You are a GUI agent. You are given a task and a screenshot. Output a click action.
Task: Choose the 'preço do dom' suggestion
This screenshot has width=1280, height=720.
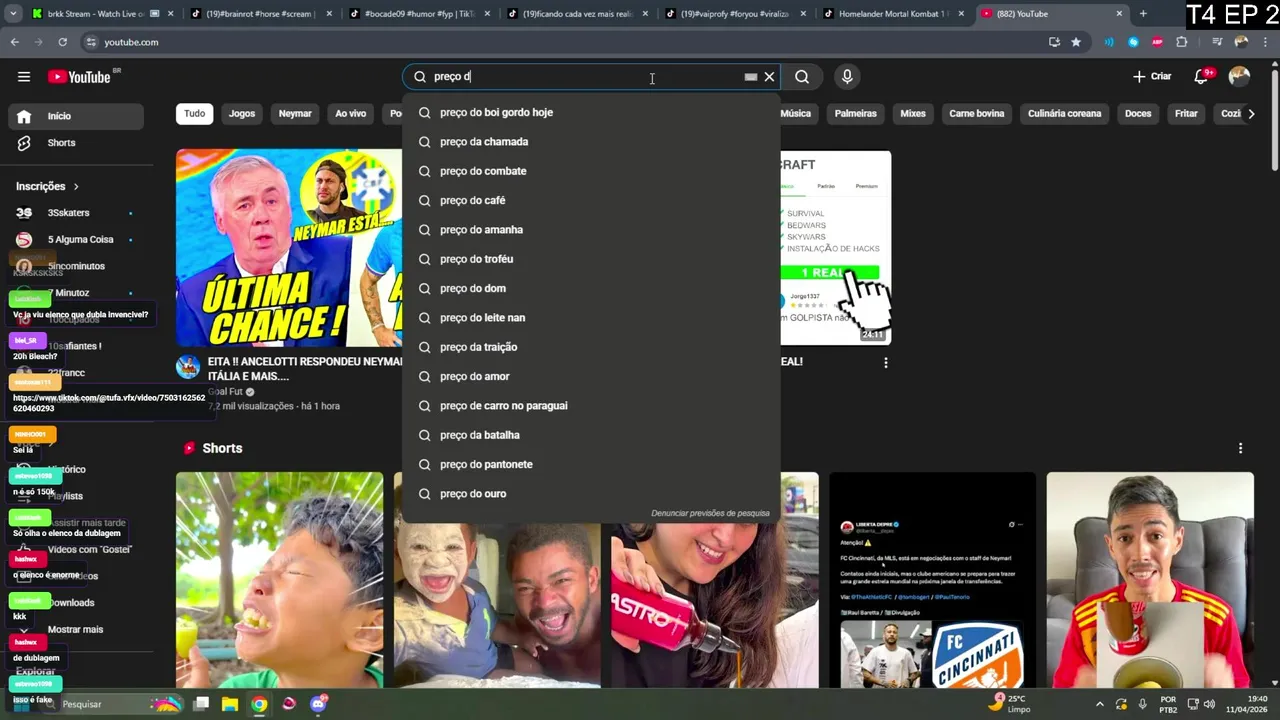(x=591, y=288)
